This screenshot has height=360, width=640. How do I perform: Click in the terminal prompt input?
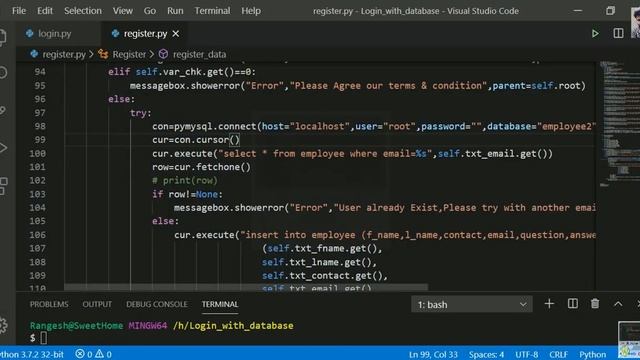pos(44,338)
